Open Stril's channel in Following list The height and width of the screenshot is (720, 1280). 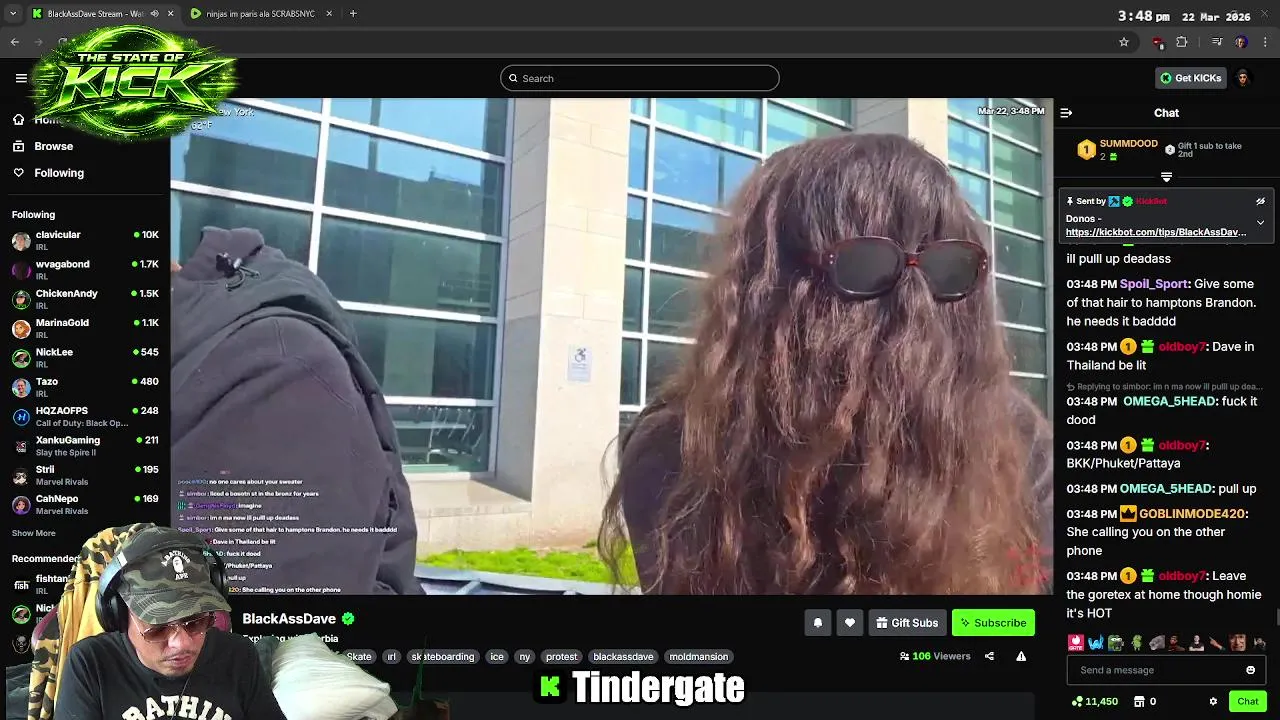pos(85,475)
